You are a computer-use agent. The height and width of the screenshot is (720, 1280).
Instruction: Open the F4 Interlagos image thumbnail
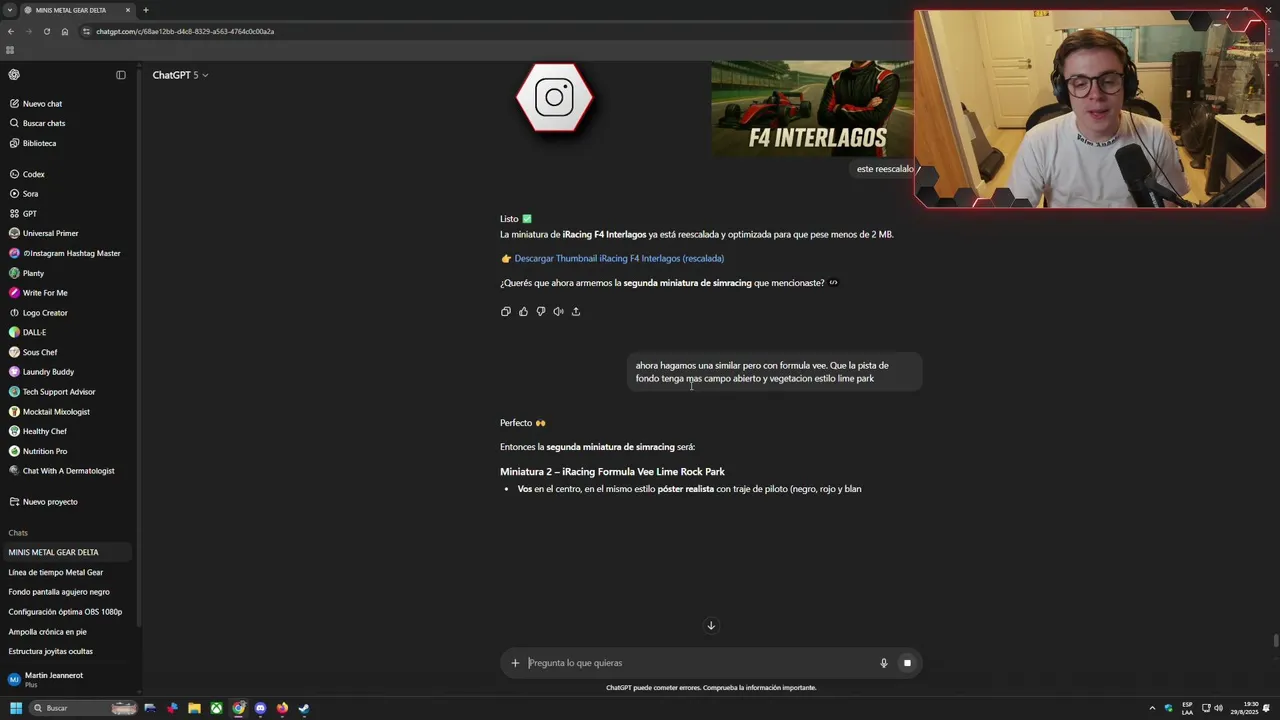(x=811, y=109)
